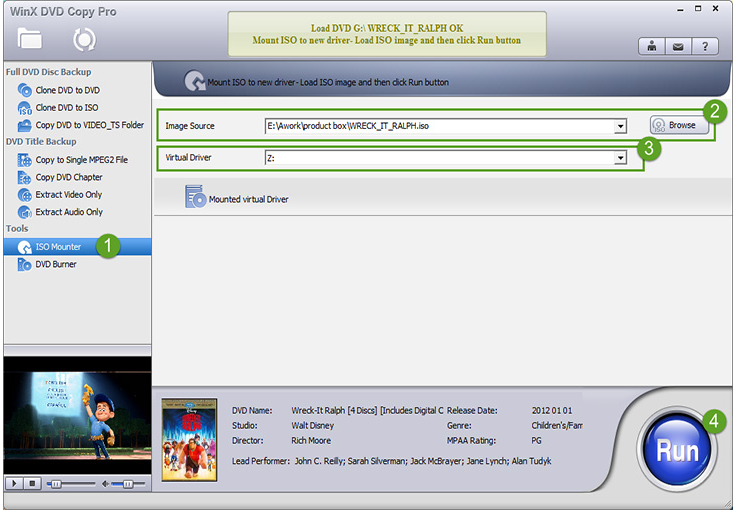
Task: Click the Extract Audio Only icon
Action: (x=24, y=212)
